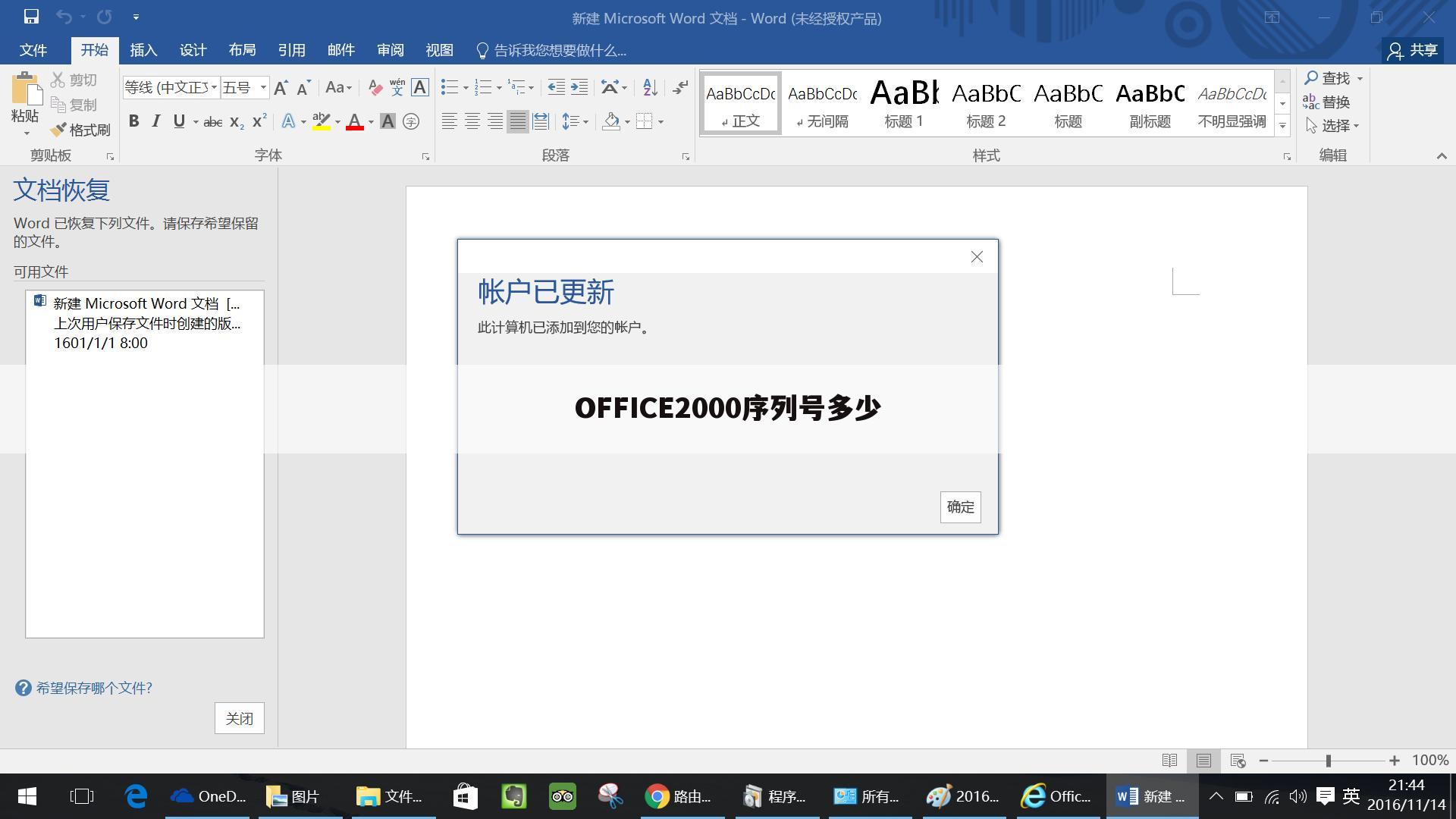The width and height of the screenshot is (1456, 819).
Task: Switch to read mode view in status bar
Action: pos(1170,760)
